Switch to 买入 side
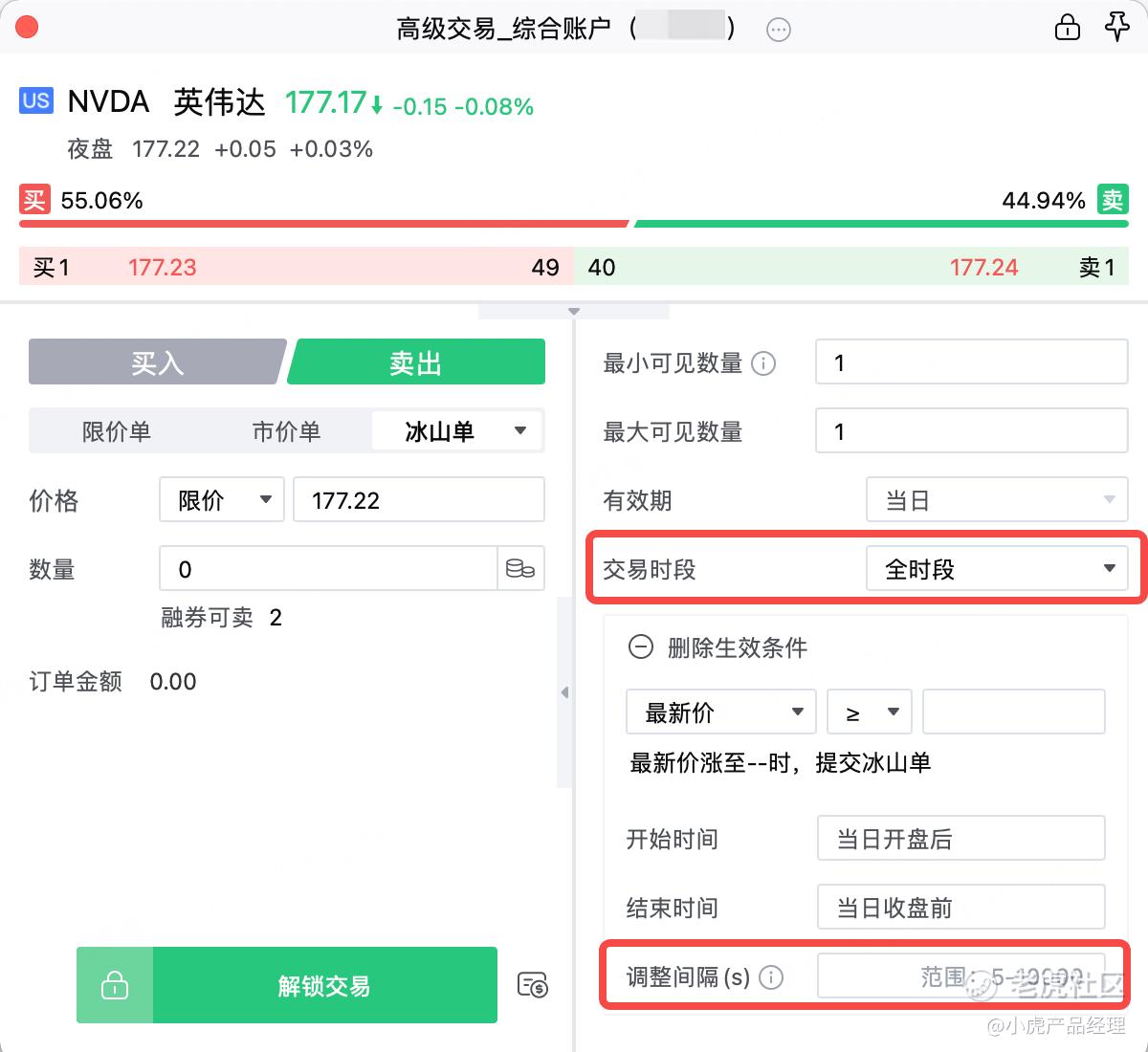 tap(157, 362)
